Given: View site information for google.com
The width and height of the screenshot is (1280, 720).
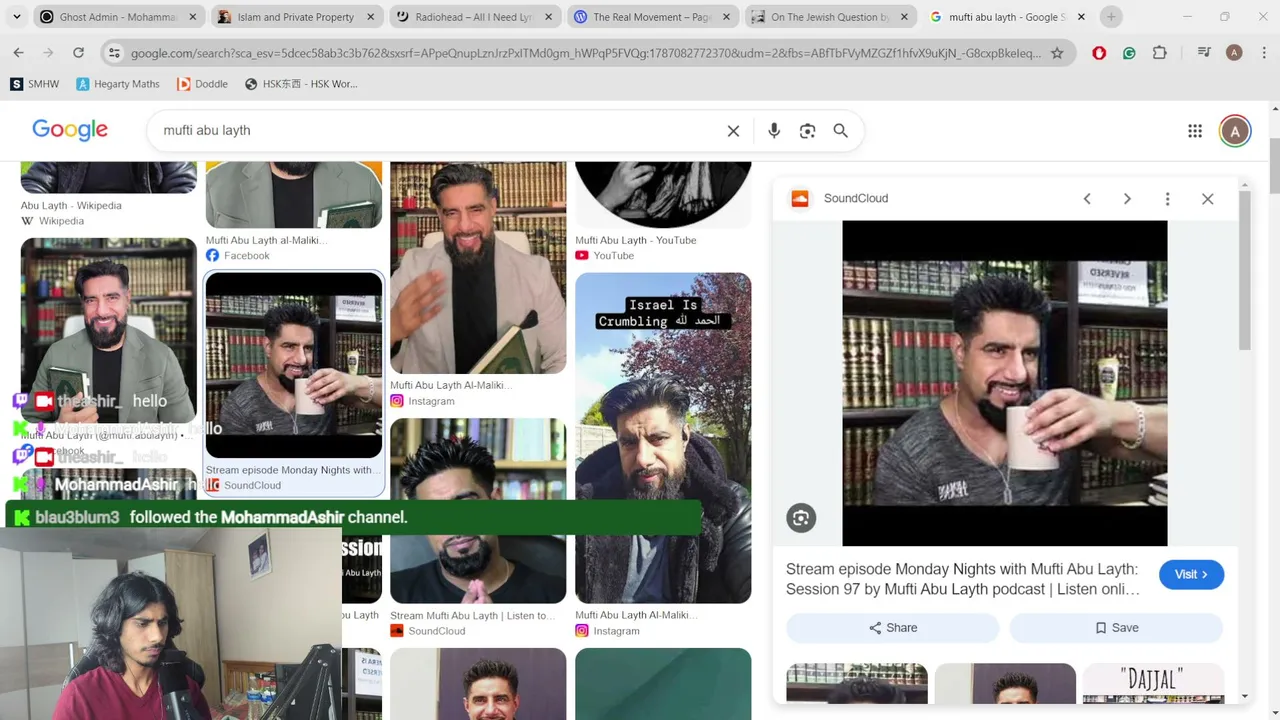Looking at the screenshot, I should pyautogui.click(x=113, y=53).
